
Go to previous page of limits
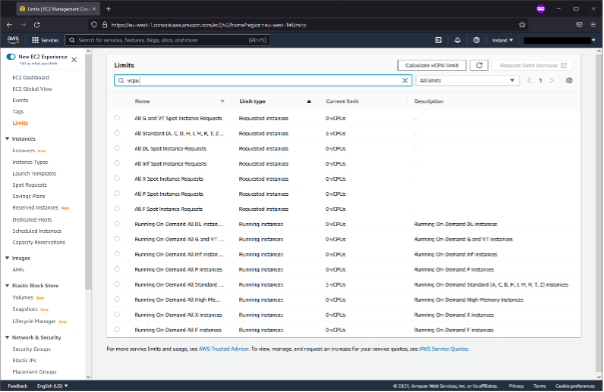click(529, 80)
